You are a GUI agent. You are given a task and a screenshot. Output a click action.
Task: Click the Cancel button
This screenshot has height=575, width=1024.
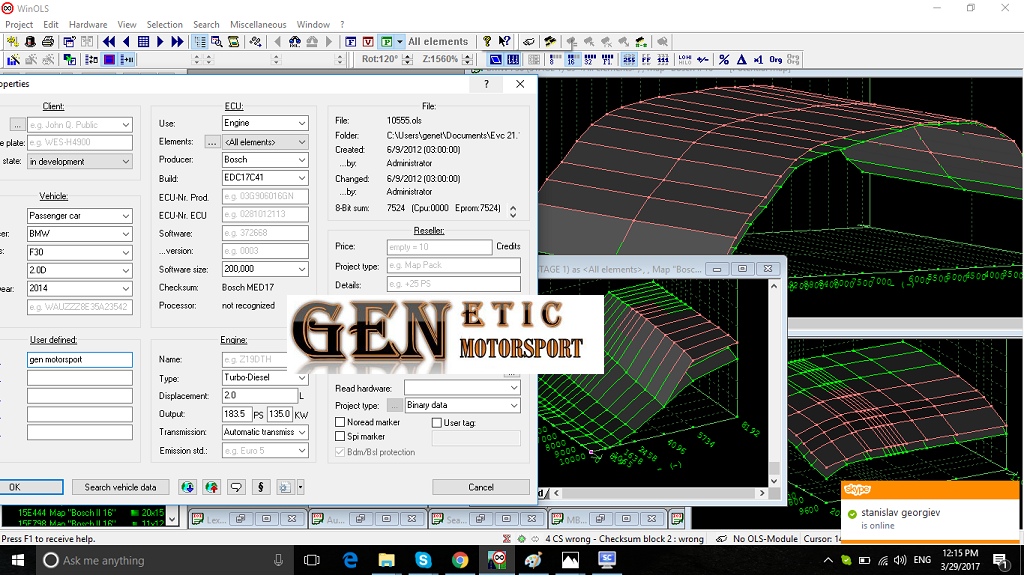[x=481, y=487]
